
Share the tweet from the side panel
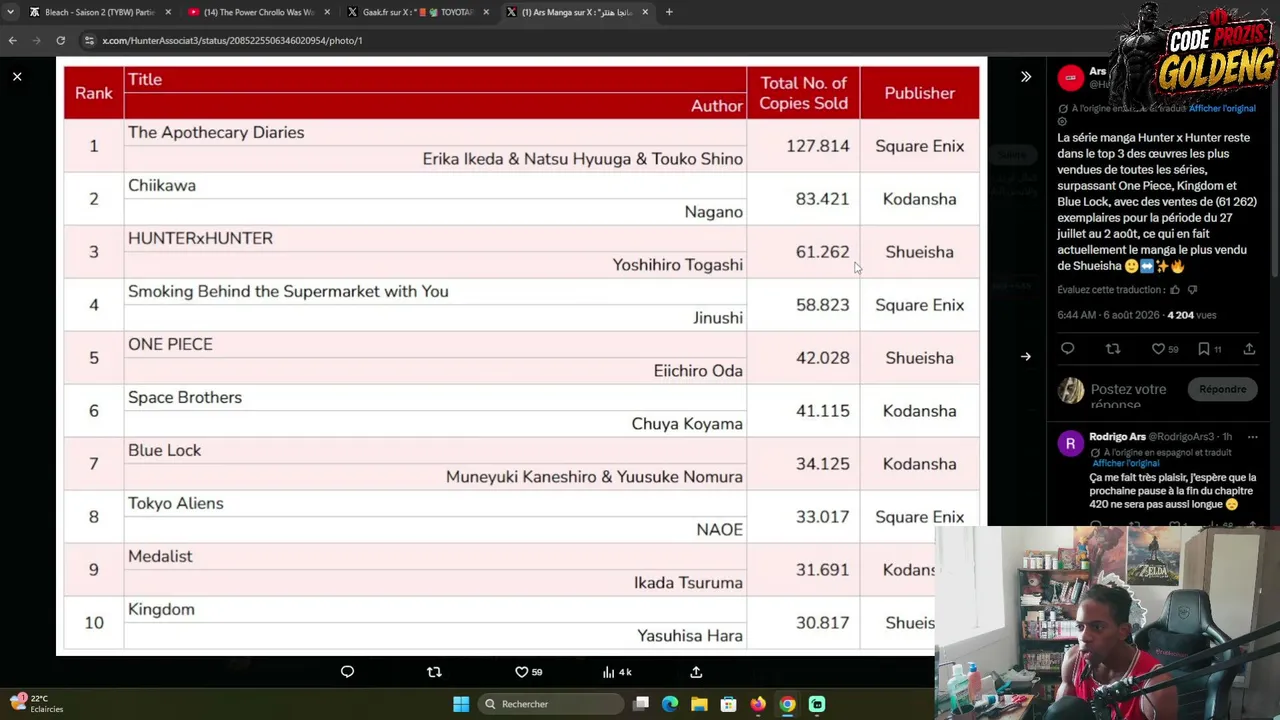click(x=1249, y=349)
